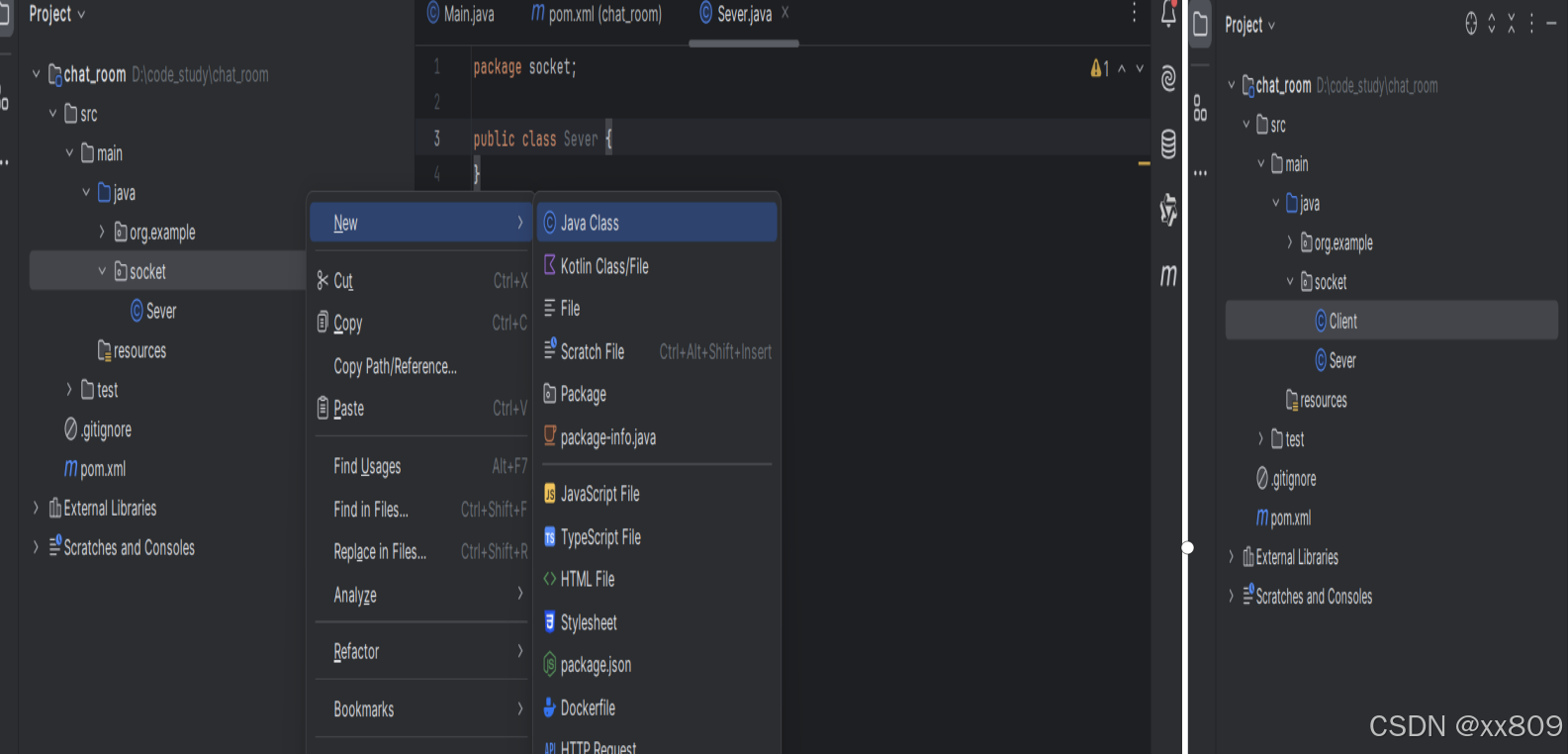This screenshot has width=1568, height=754.
Task: Expand test folder in the tree containing Client
Action: 1260,438
